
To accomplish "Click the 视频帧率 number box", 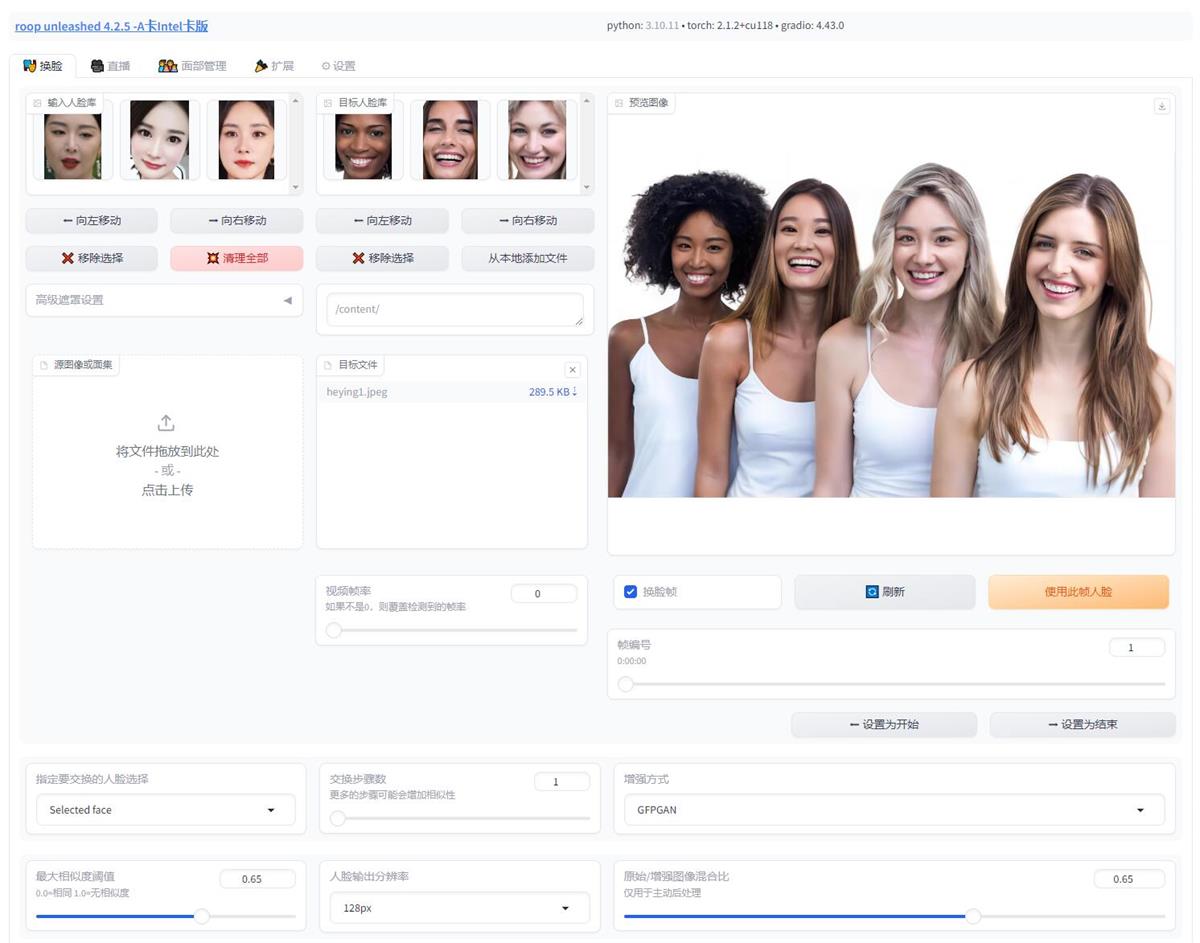I will coord(544,594).
